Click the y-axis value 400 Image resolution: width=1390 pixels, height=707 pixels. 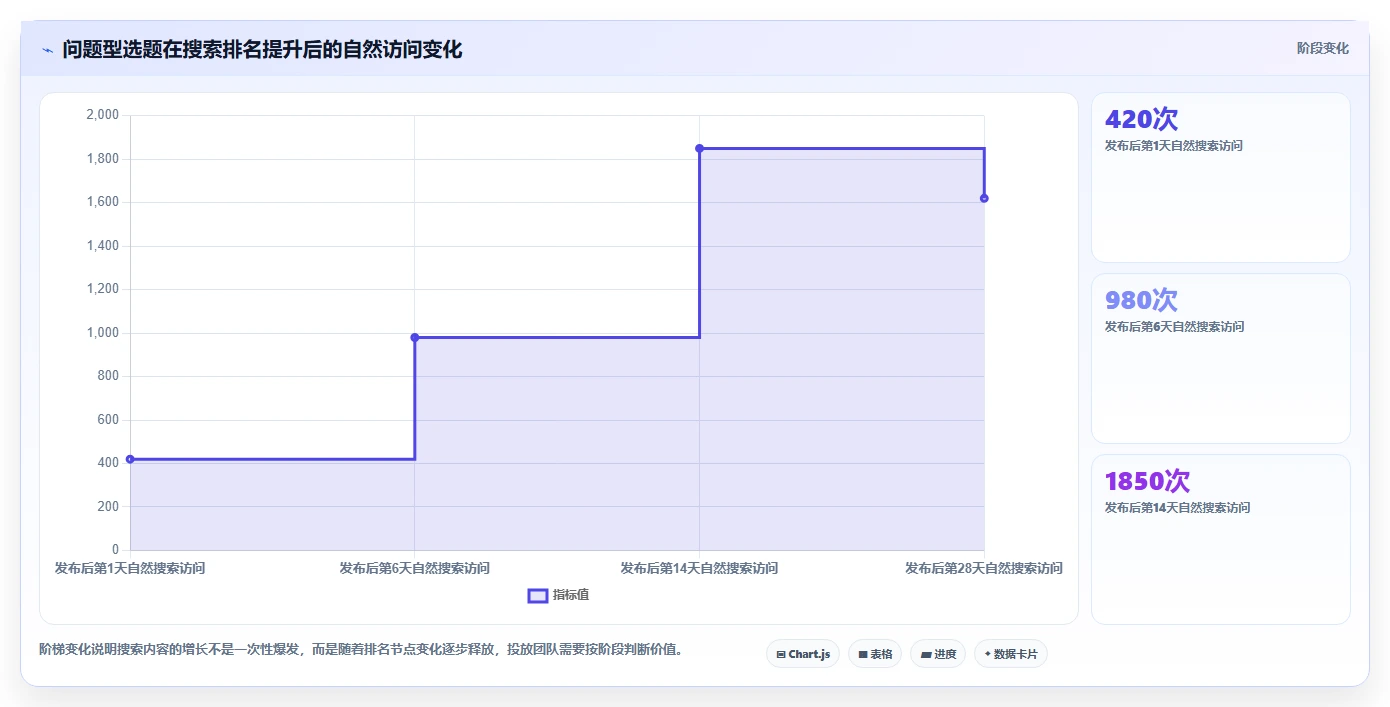click(x=109, y=463)
